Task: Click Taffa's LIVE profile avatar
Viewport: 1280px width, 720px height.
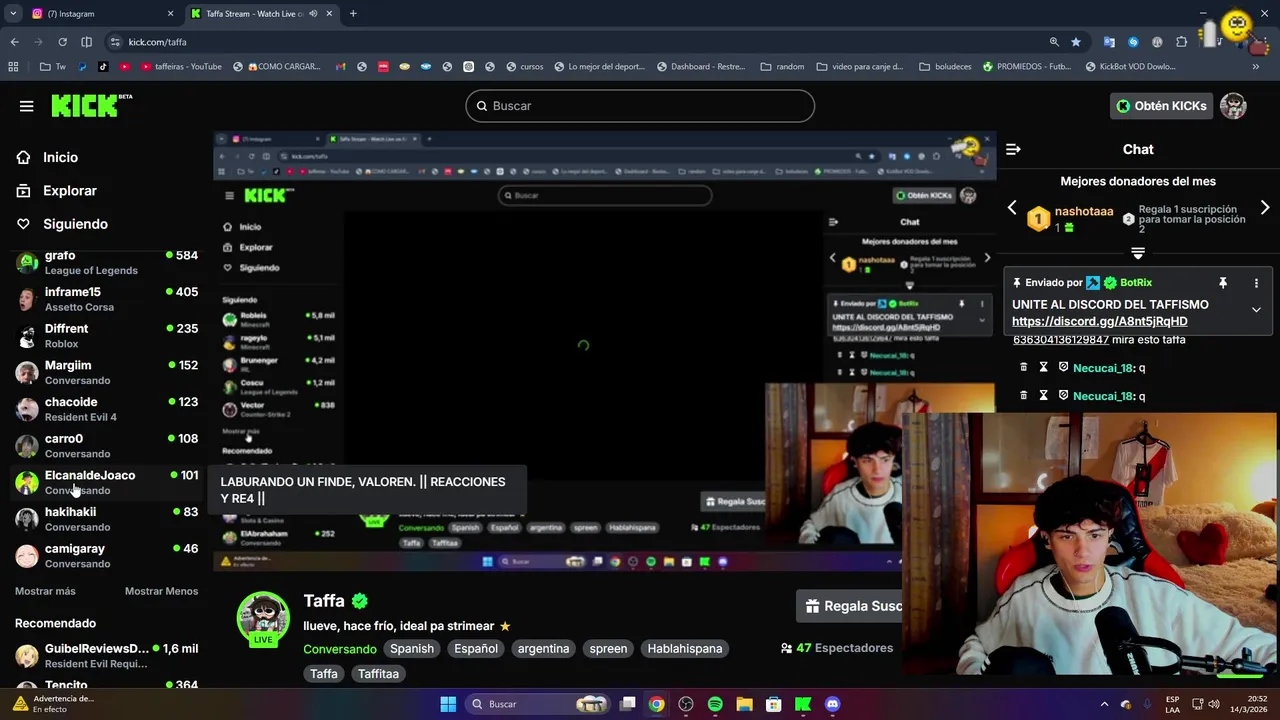Action: pos(263,619)
